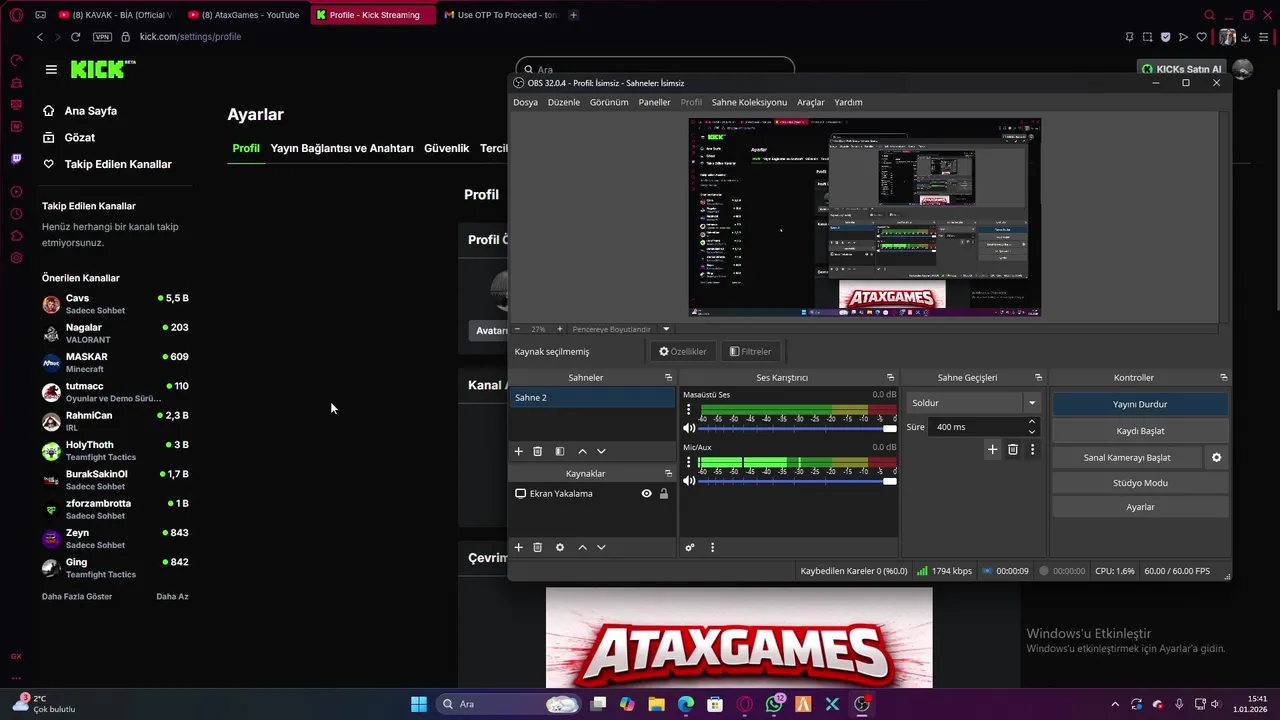Decrease Süre duration stepper down
Viewport: 1280px width, 720px height.
tap(1032, 432)
